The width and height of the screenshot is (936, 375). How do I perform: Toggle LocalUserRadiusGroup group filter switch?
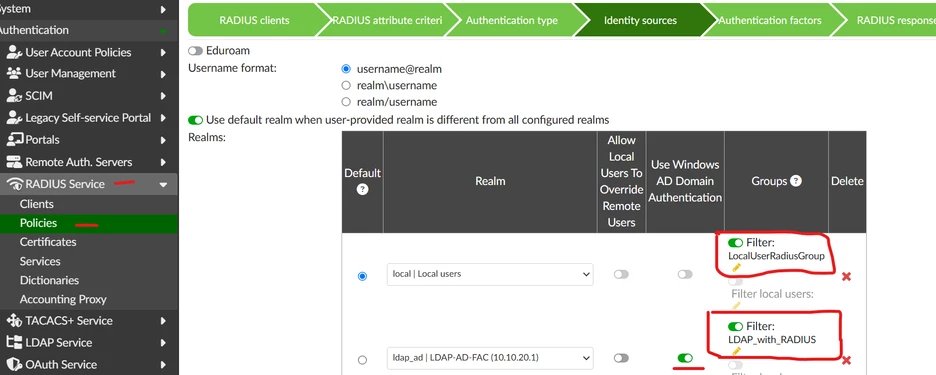click(x=735, y=243)
